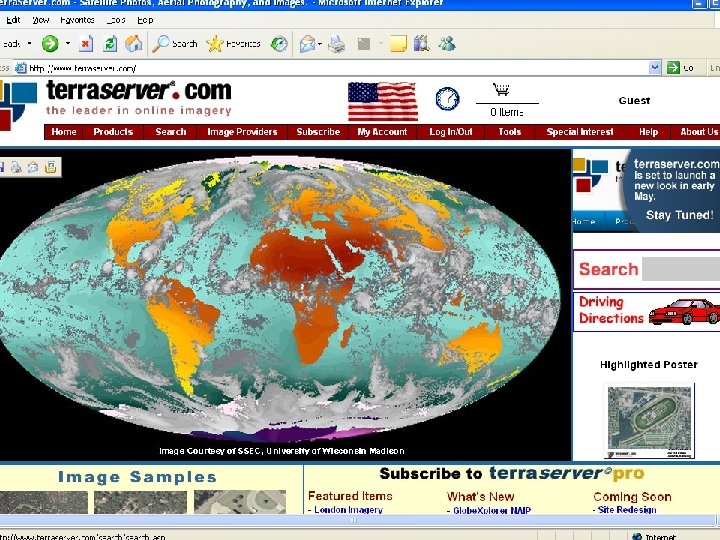This screenshot has height=540, width=720.
Task: Print page using printer icon
Action: [x=337, y=44]
